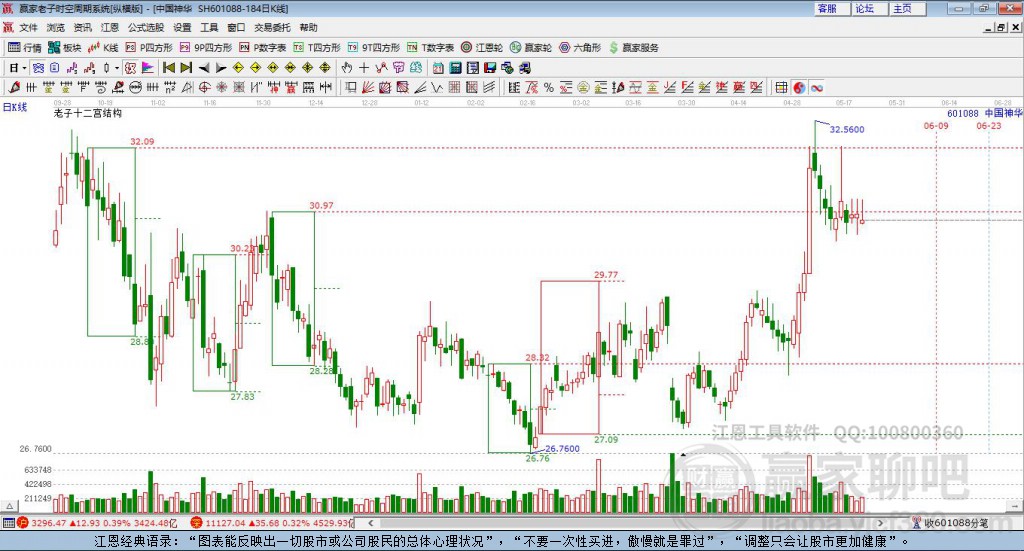
Task: Click the 601088 stock code label
Action: 963,113
